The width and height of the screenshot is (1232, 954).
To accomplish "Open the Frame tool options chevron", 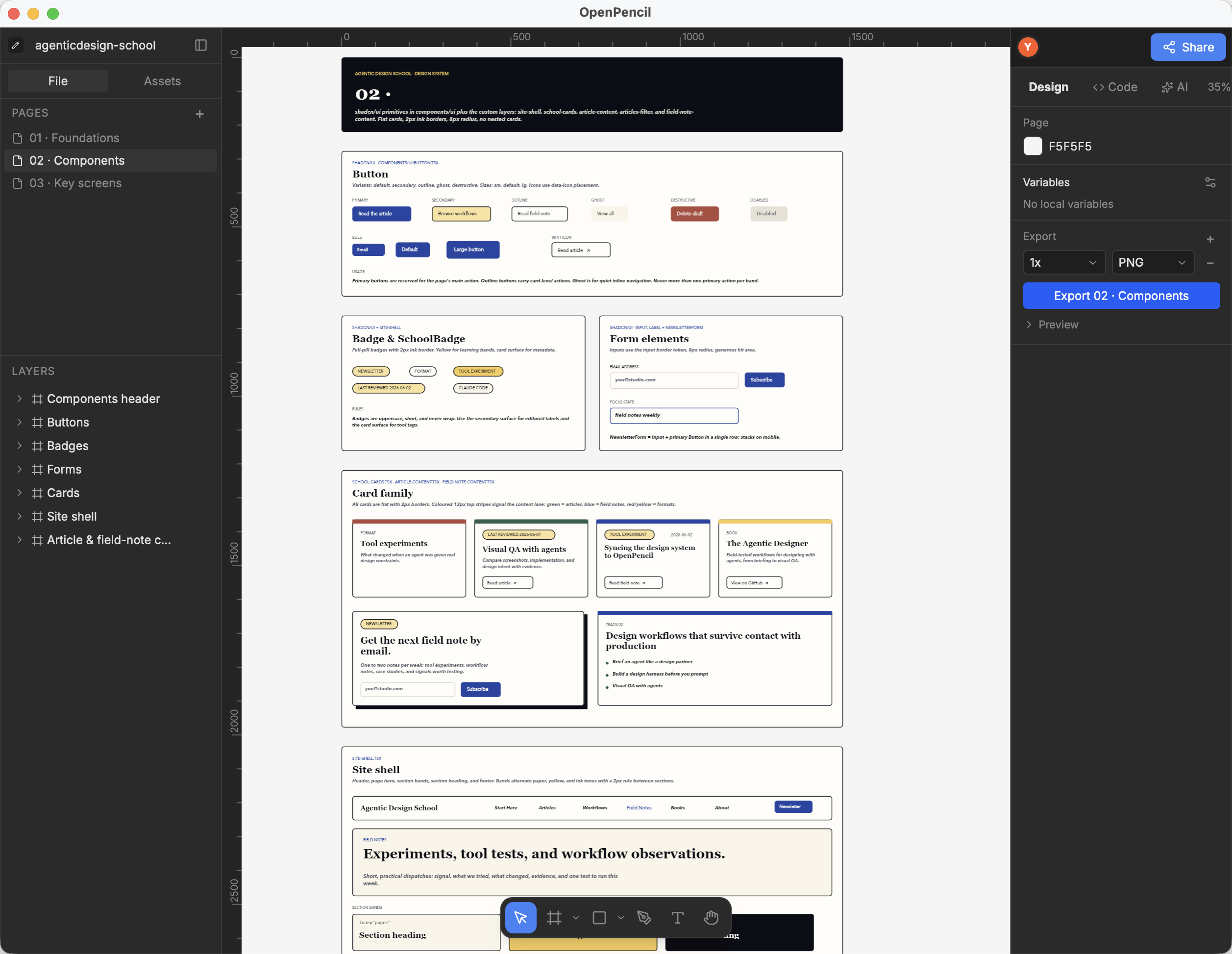I will point(575,918).
